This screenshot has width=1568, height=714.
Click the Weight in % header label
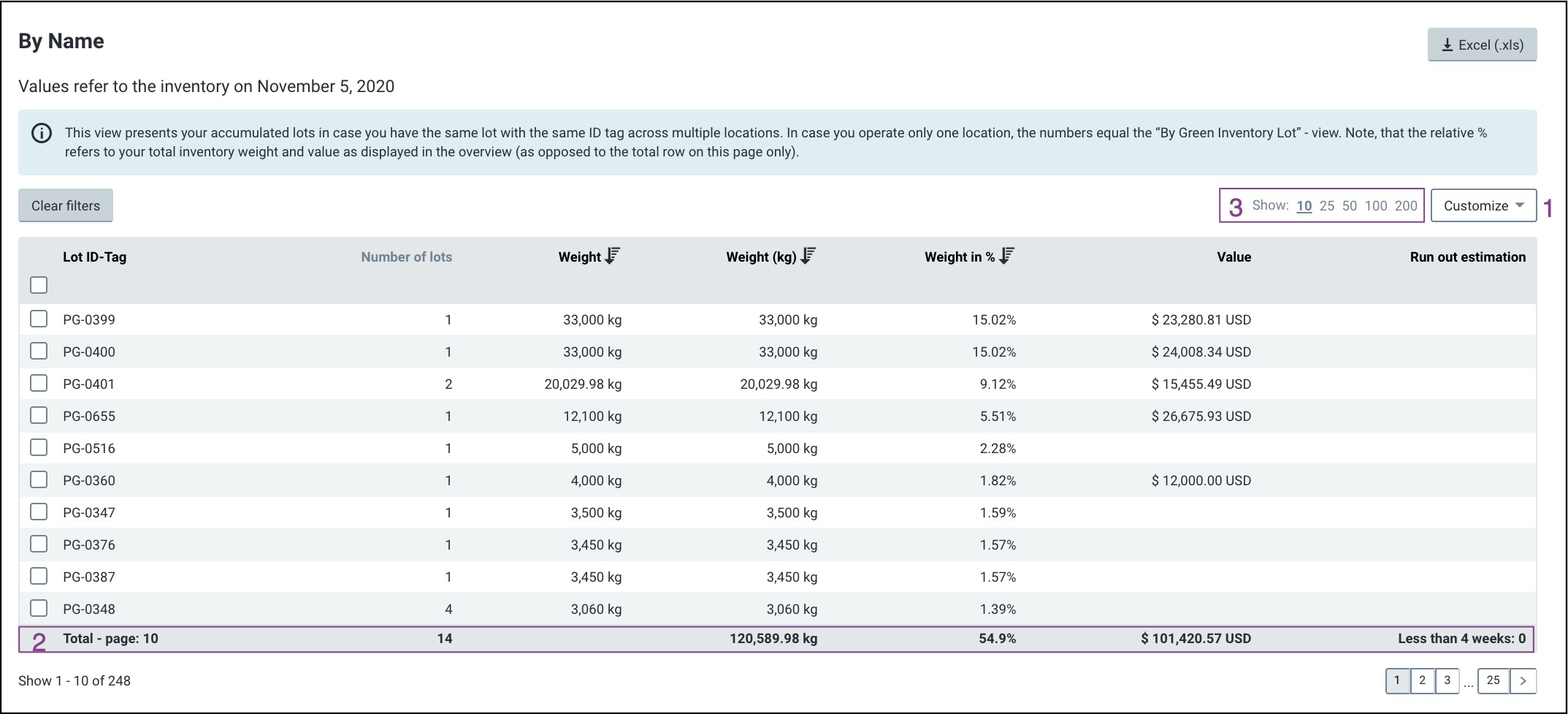coord(960,257)
